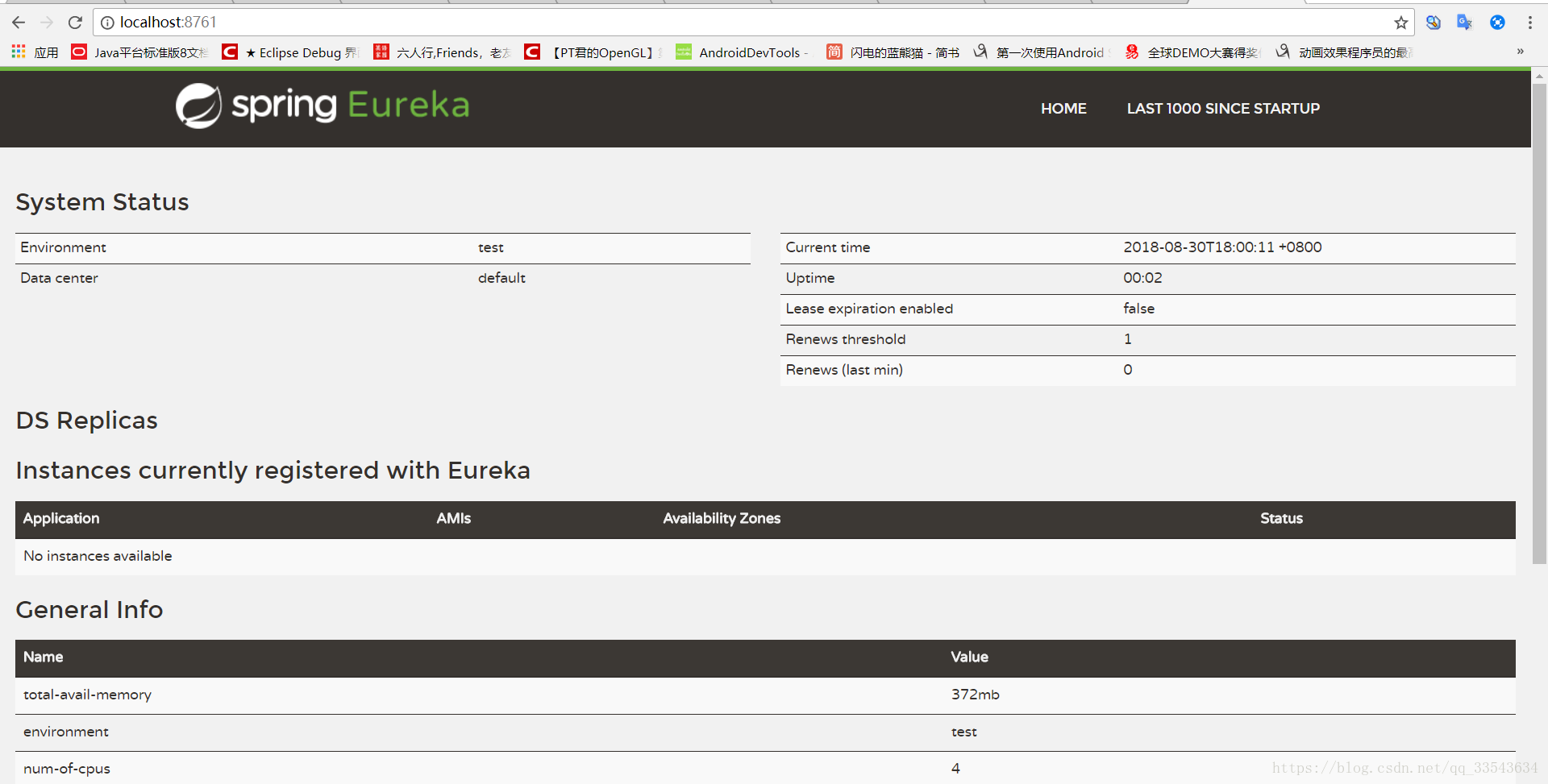
Task: Bookmark this page with the star icon
Action: pyautogui.click(x=1401, y=23)
